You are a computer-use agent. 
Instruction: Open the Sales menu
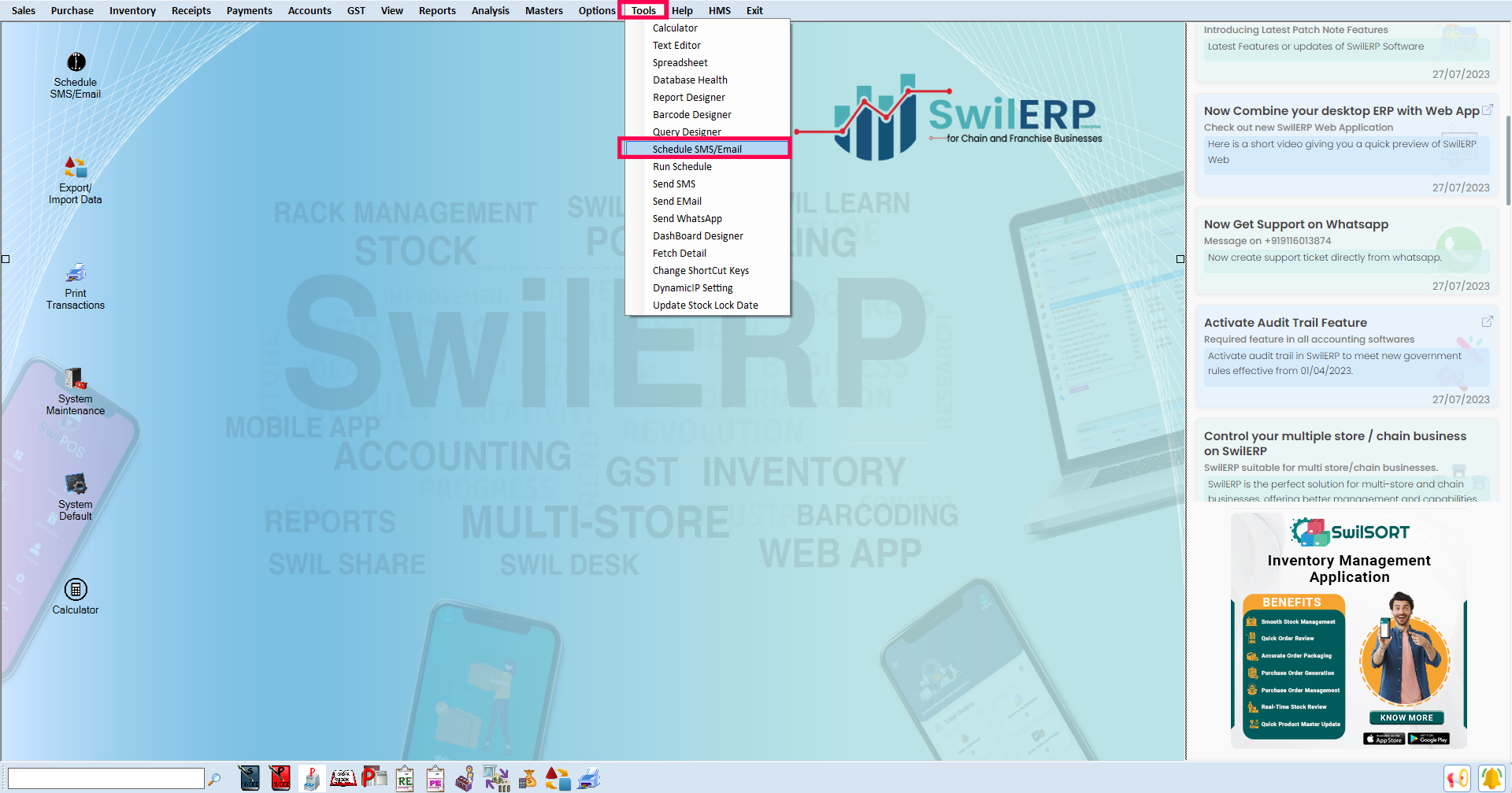point(24,10)
